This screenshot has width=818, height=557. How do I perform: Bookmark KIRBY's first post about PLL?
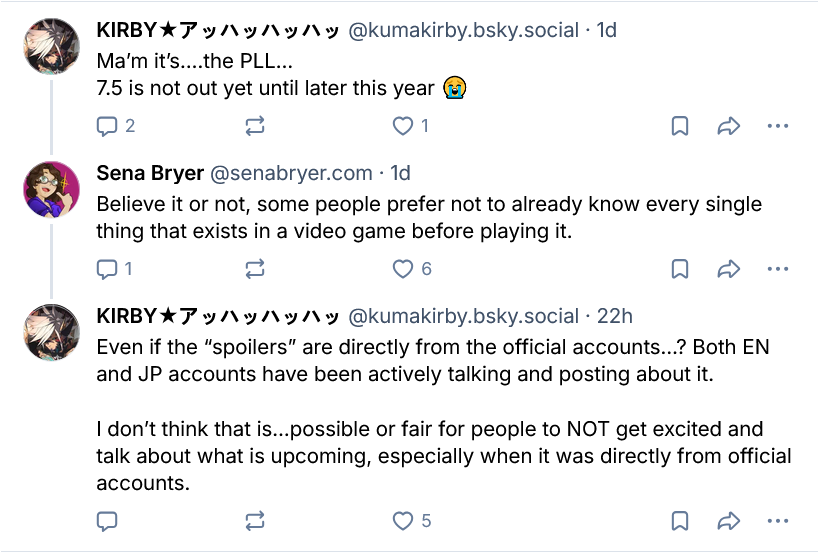(x=679, y=126)
